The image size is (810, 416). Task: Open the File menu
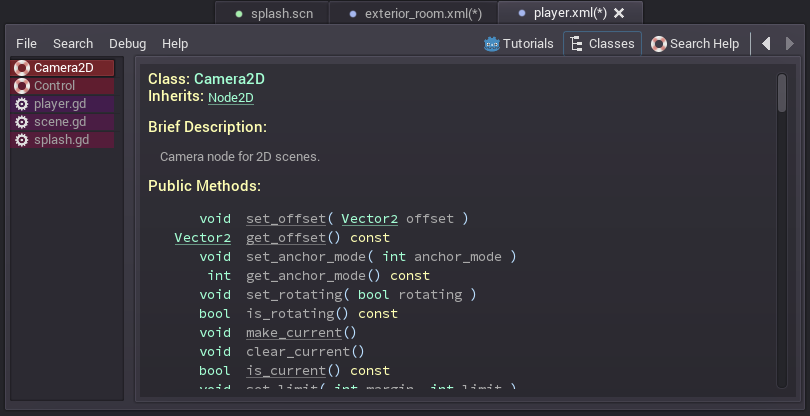pos(27,44)
